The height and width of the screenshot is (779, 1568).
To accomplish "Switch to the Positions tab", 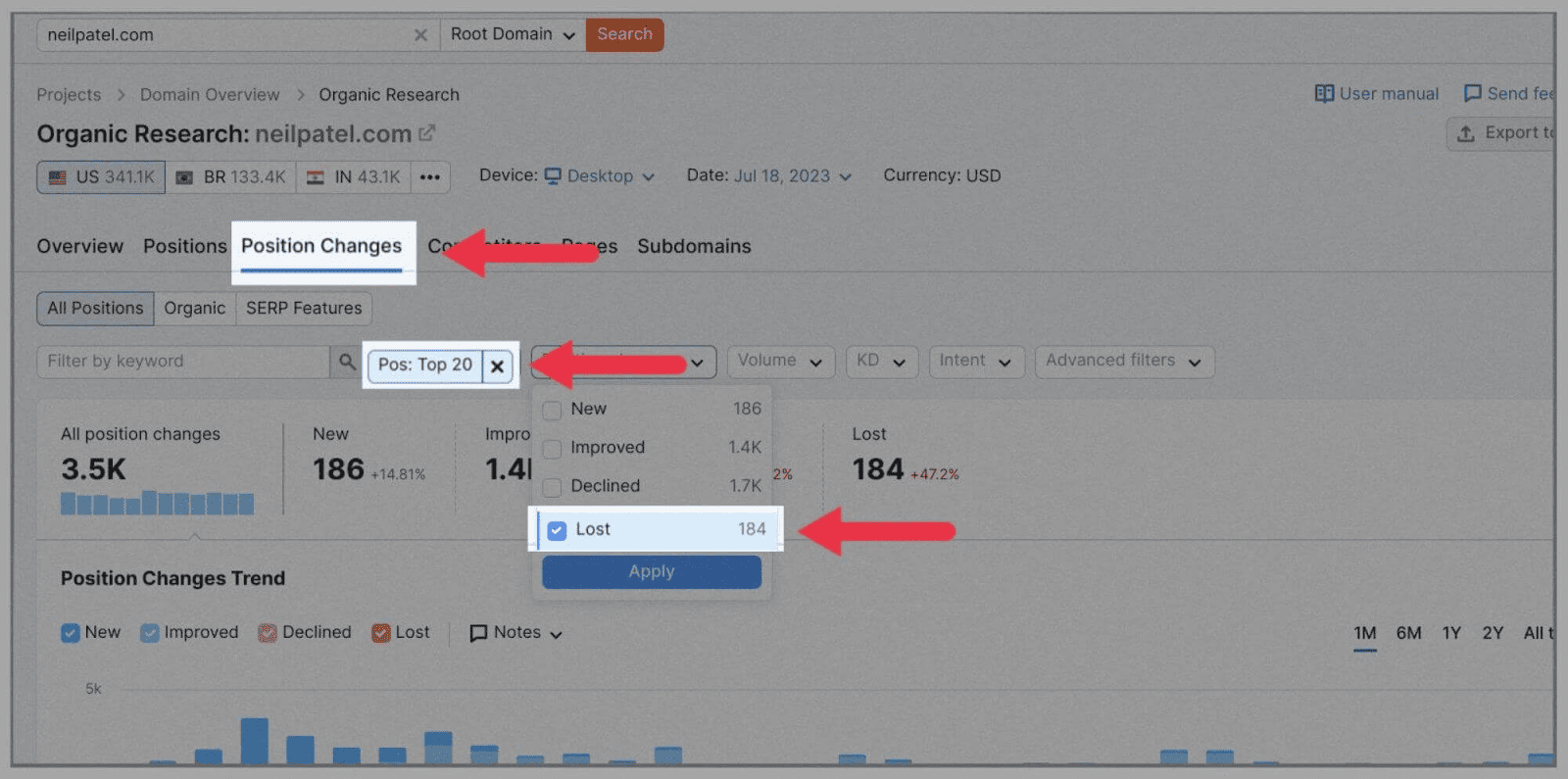I will point(185,247).
